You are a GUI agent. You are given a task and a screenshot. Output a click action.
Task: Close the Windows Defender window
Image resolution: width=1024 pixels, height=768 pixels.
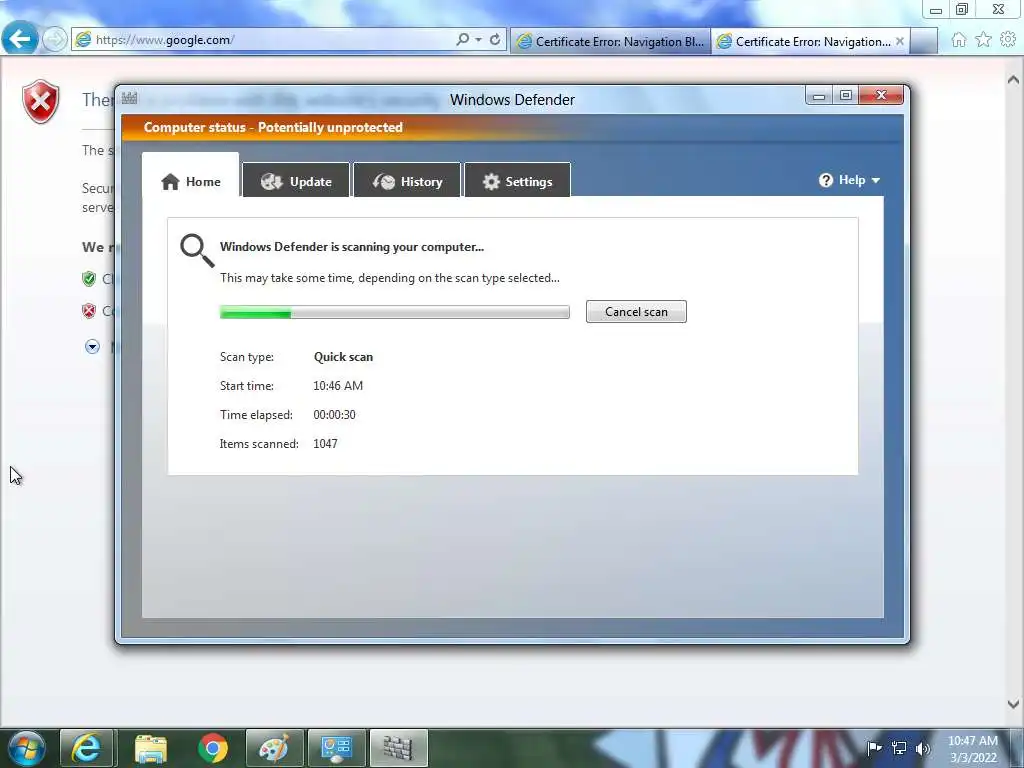(881, 95)
